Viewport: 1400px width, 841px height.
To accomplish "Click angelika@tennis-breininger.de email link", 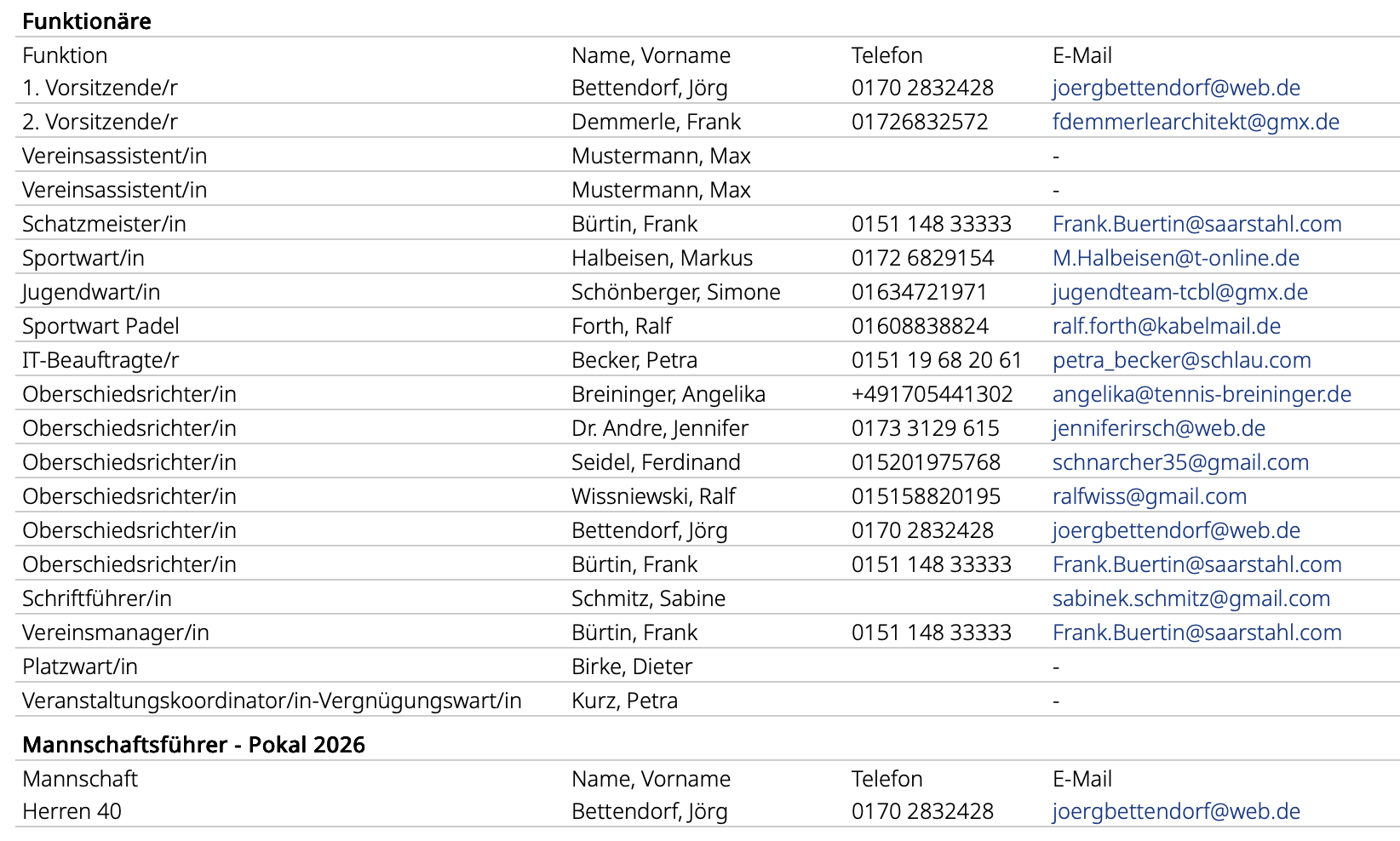I will click(1202, 394).
